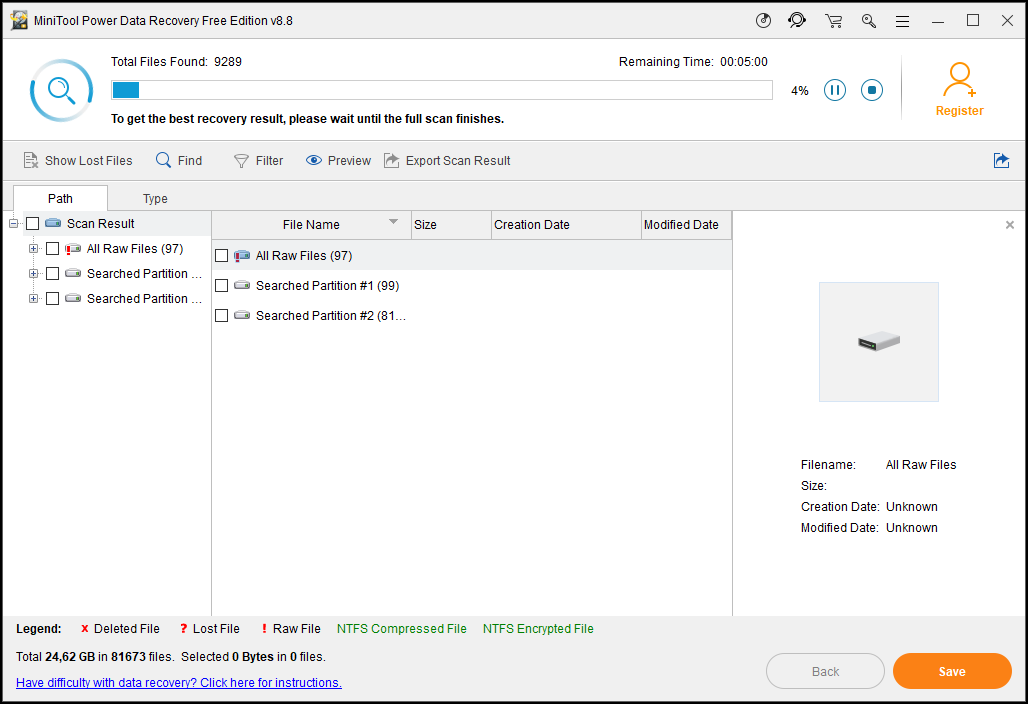Click the Remaining Time 00:05:00 text
This screenshot has width=1028, height=704.
(693, 62)
